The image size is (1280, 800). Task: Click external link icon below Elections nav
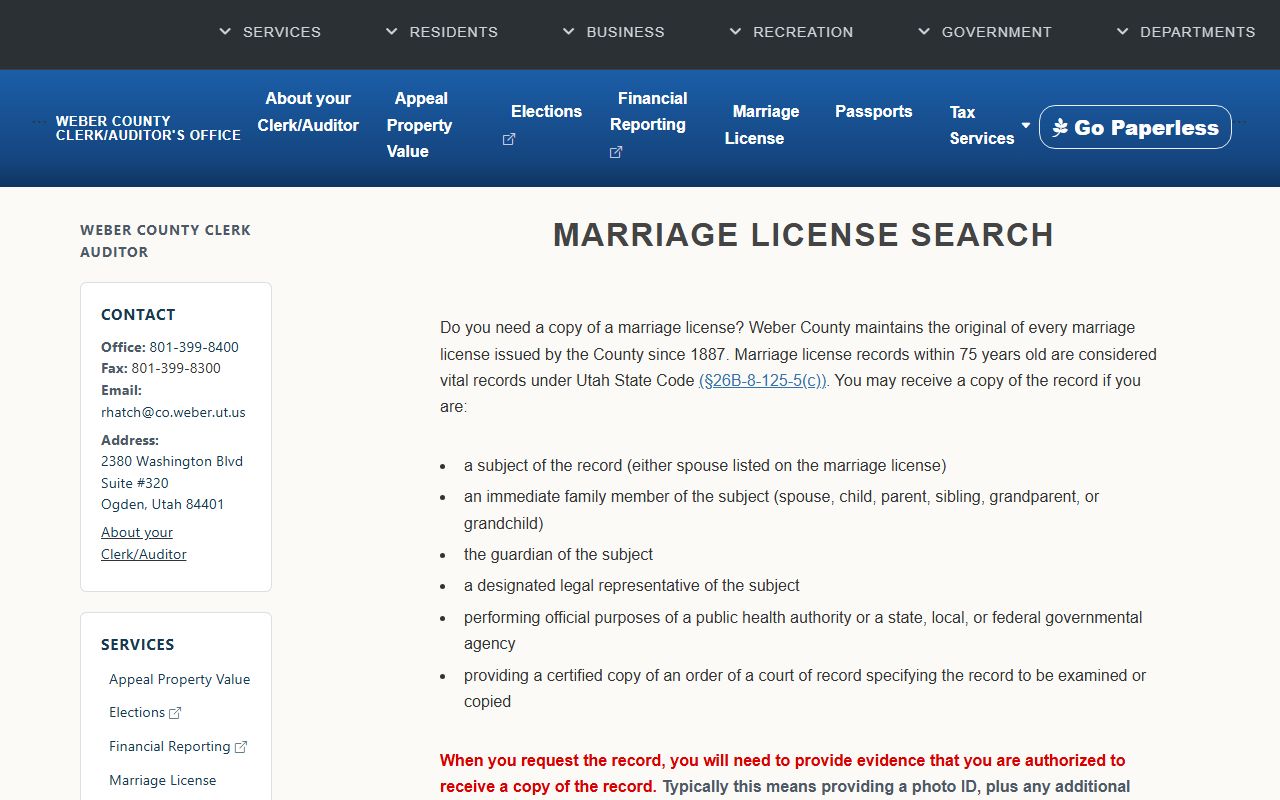509,139
